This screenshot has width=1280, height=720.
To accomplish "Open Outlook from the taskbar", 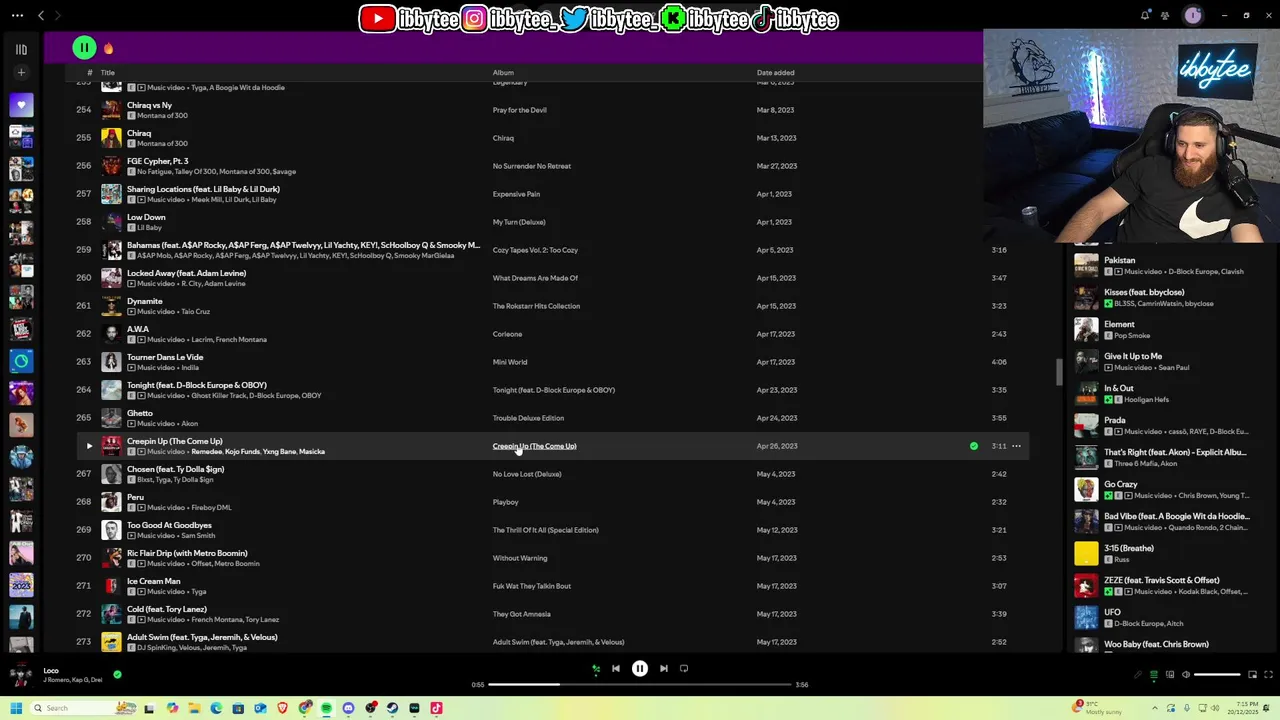I will tap(260, 708).
